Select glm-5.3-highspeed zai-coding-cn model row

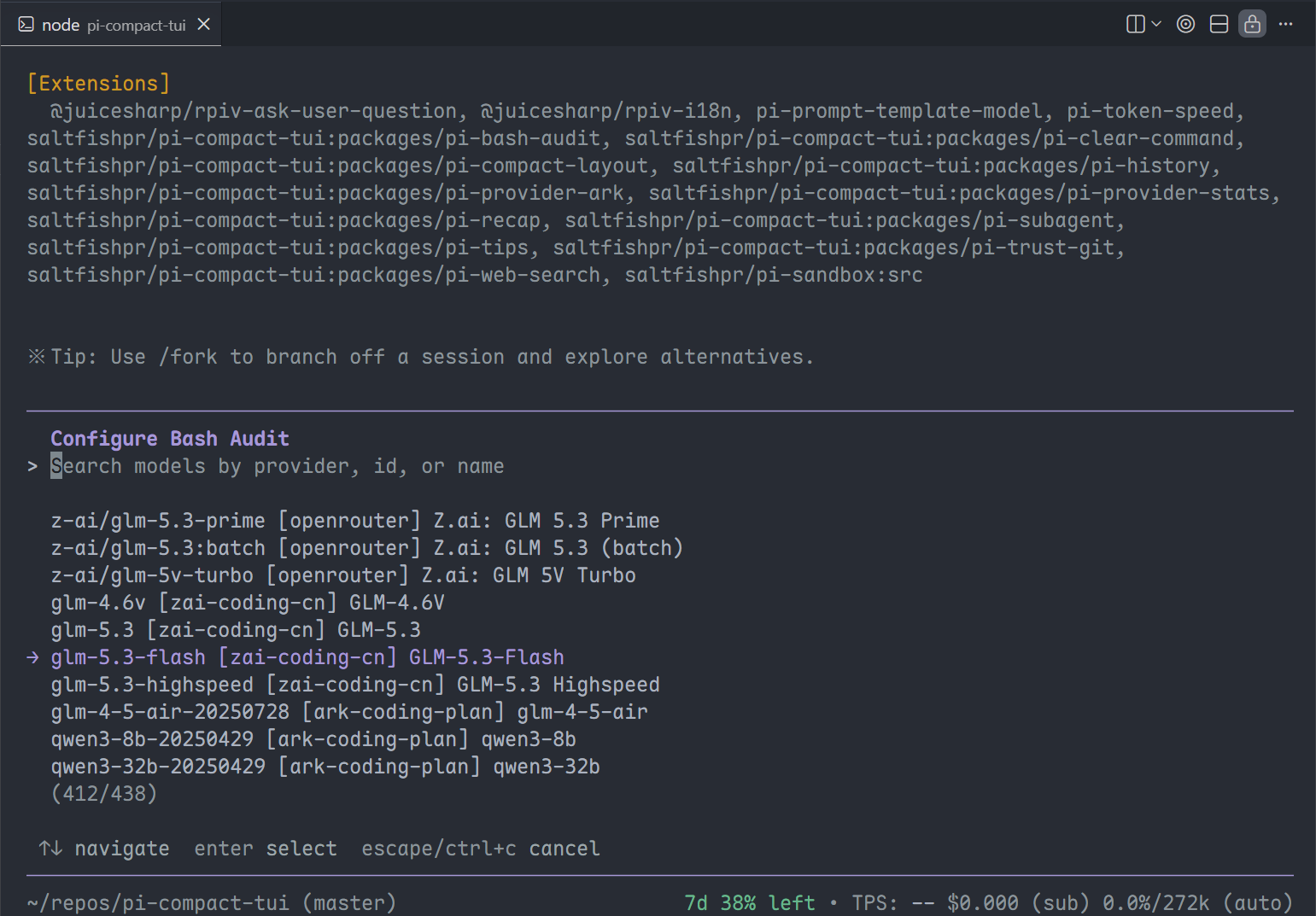355,685
